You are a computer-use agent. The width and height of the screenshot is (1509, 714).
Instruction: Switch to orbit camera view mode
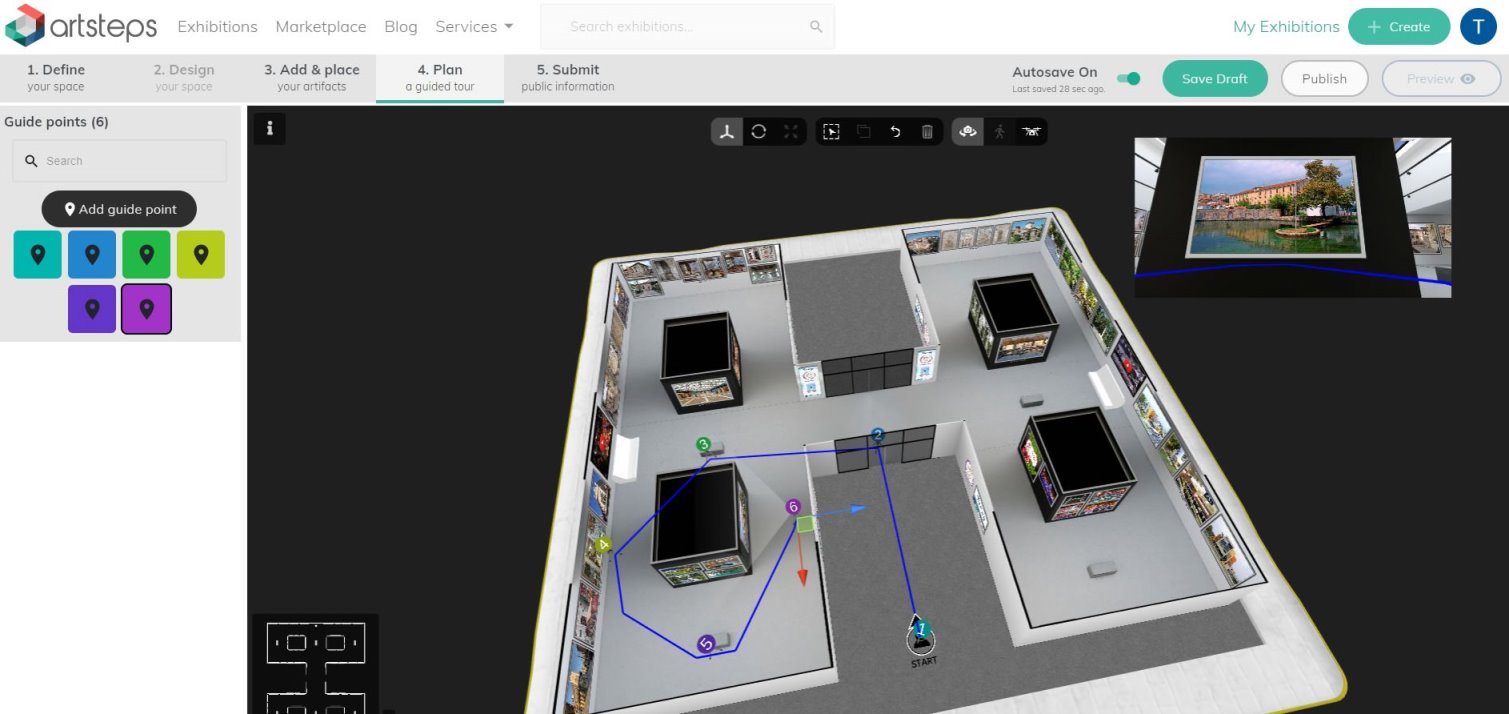coord(967,132)
